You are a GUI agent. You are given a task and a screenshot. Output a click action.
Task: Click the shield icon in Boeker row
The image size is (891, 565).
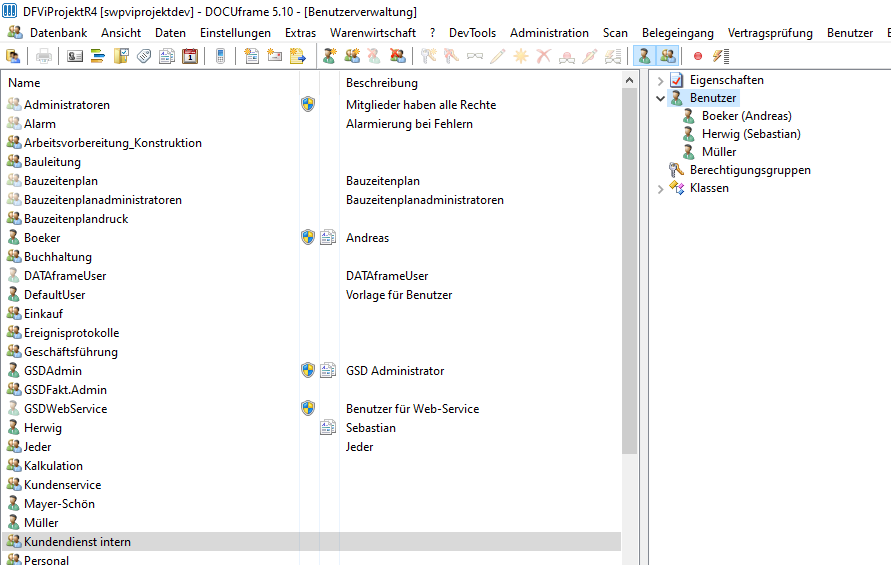[x=308, y=237]
